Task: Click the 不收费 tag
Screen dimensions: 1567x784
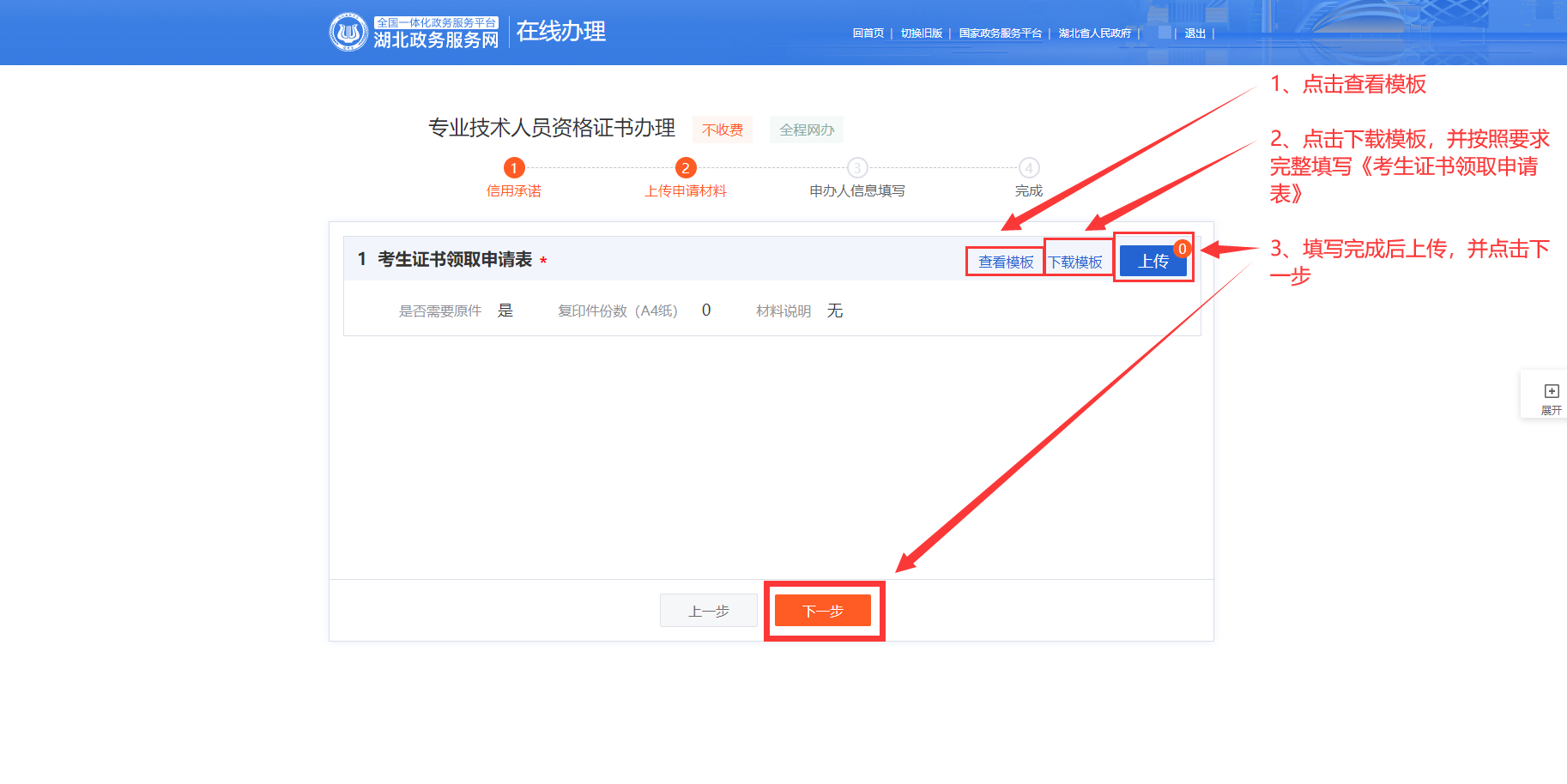Action: pyautogui.click(x=723, y=130)
